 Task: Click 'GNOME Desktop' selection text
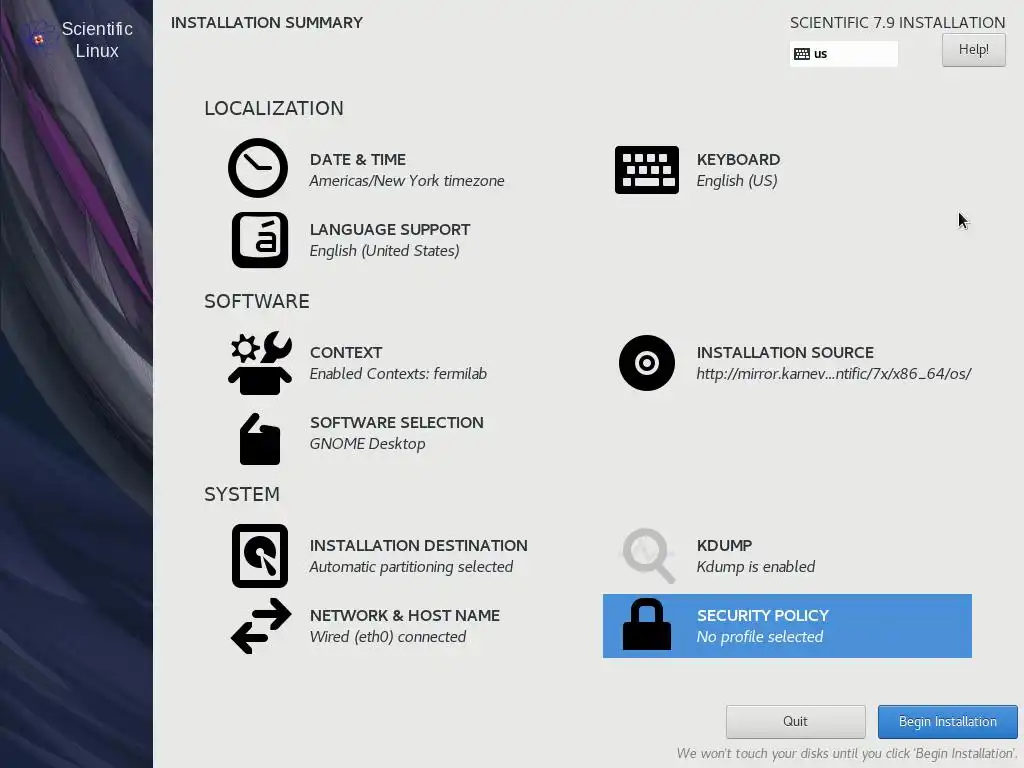pyautogui.click(x=368, y=443)
